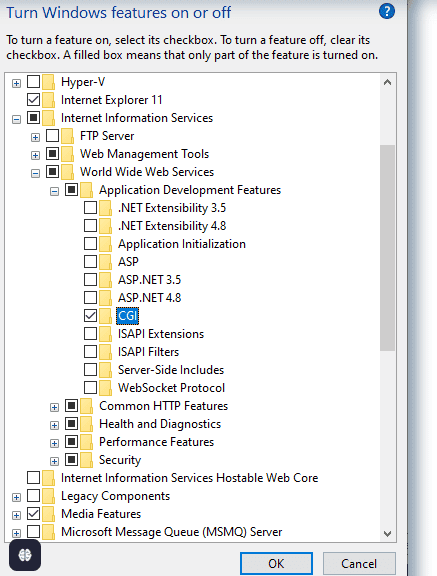
Task: Click the FTP Server folder icon
Action: click(x=68, y=136)
